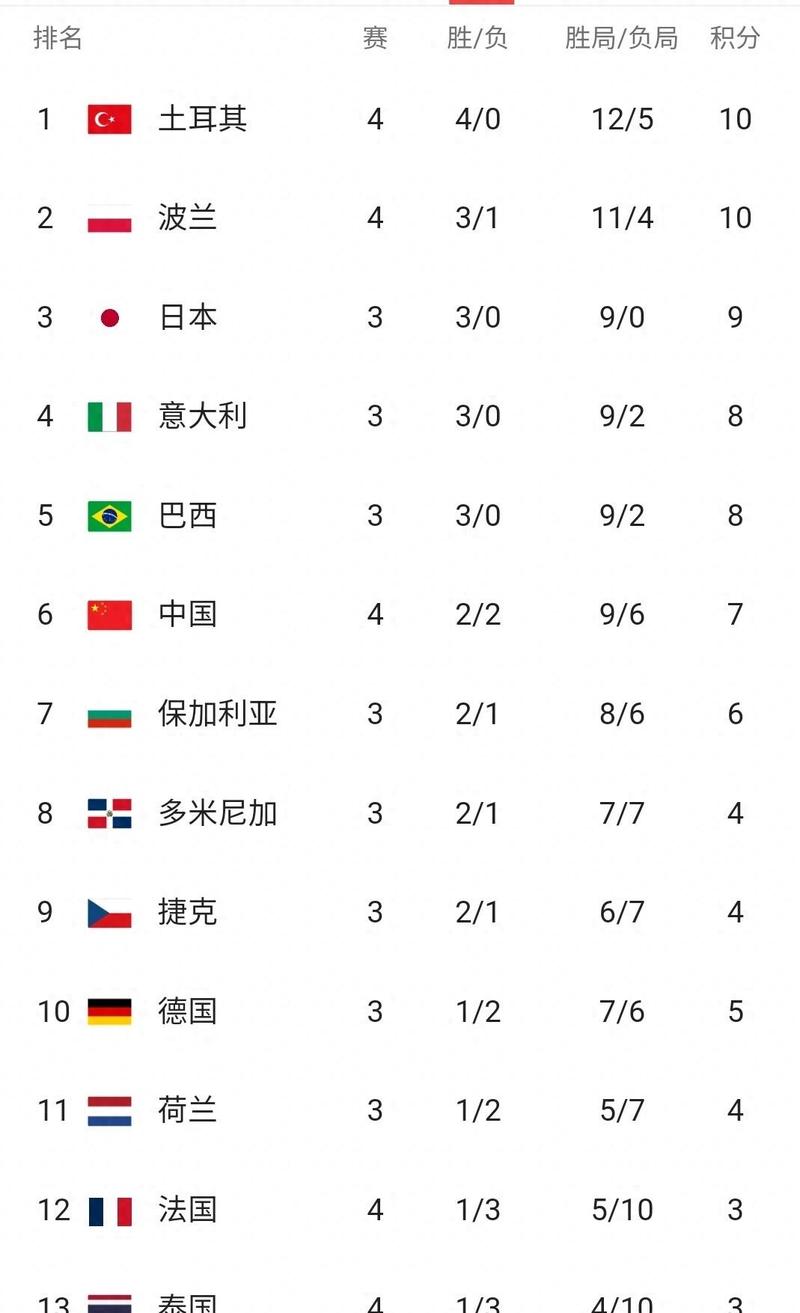Click the Bulgaria flag icon
800x1313 pixels.
click(x=109, y=714)
